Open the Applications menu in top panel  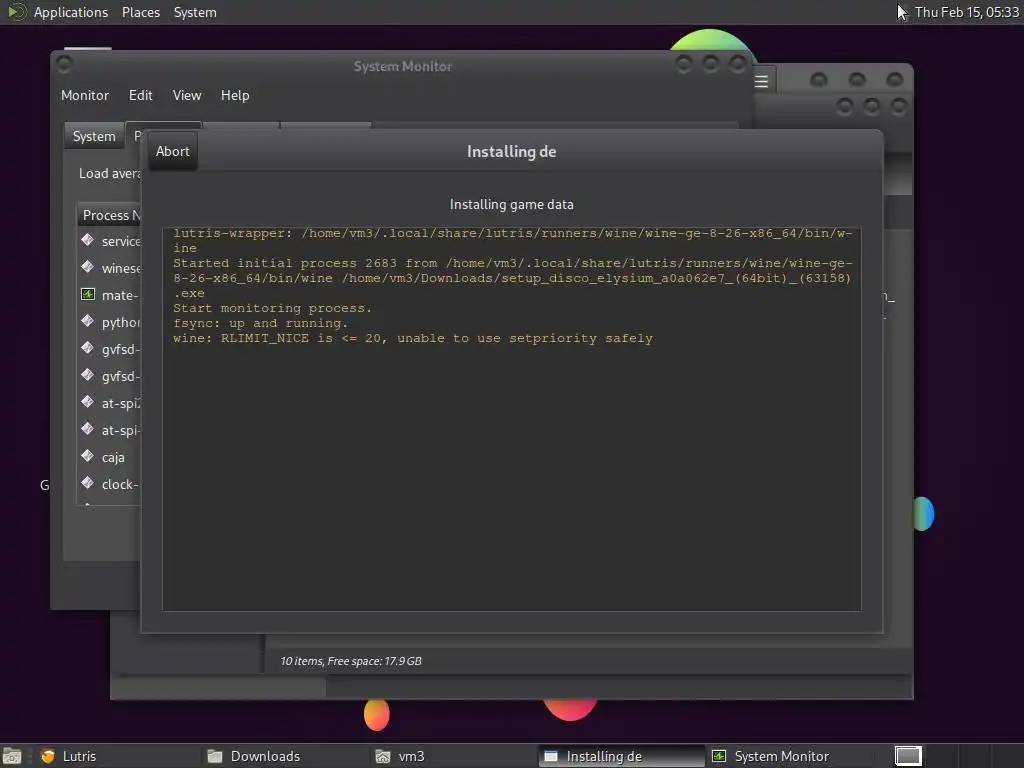click(71, 12)
